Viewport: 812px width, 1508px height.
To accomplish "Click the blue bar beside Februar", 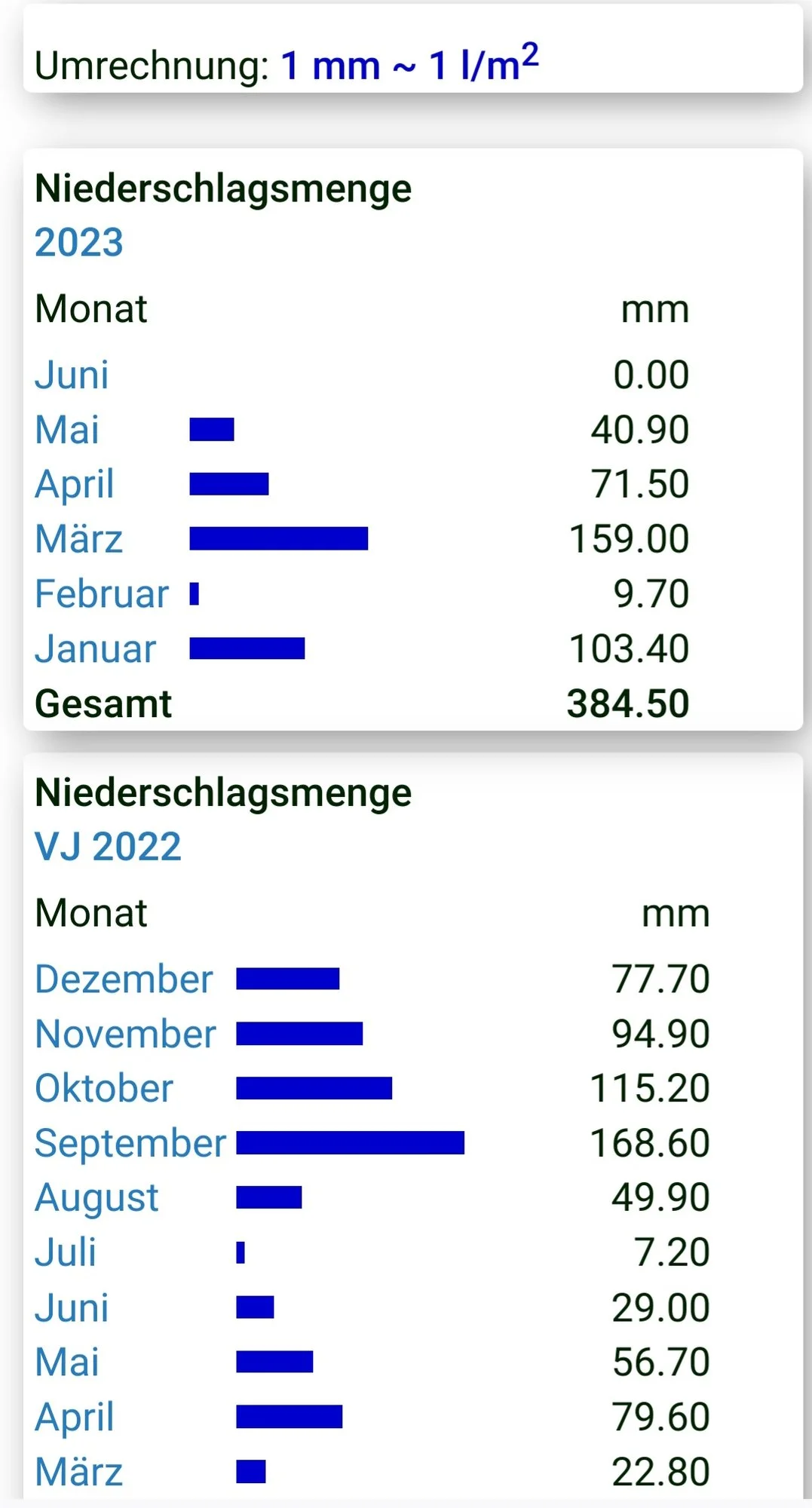I will point(195,594).
